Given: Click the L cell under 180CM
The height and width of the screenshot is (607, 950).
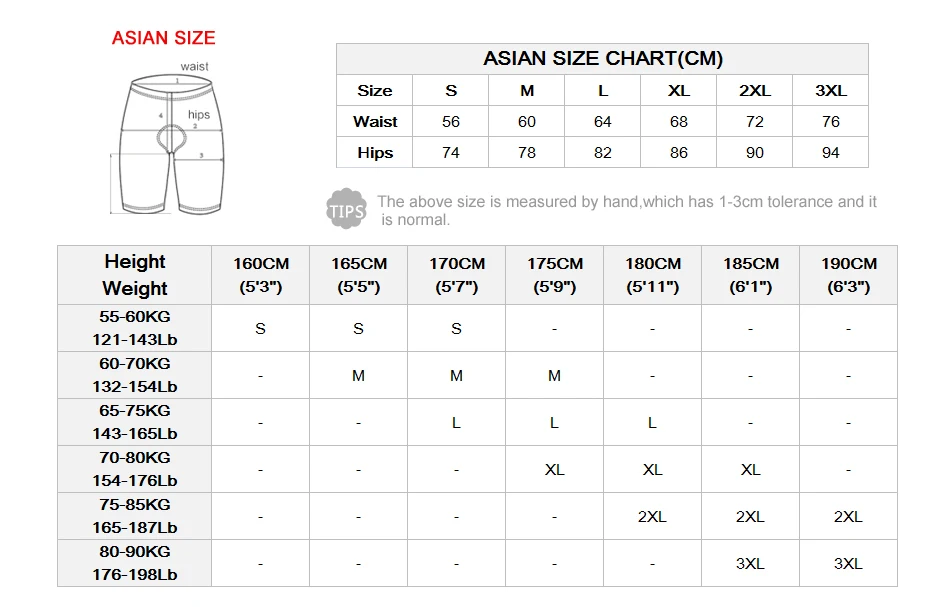Looking at the screenshot, I should (653, 423).
